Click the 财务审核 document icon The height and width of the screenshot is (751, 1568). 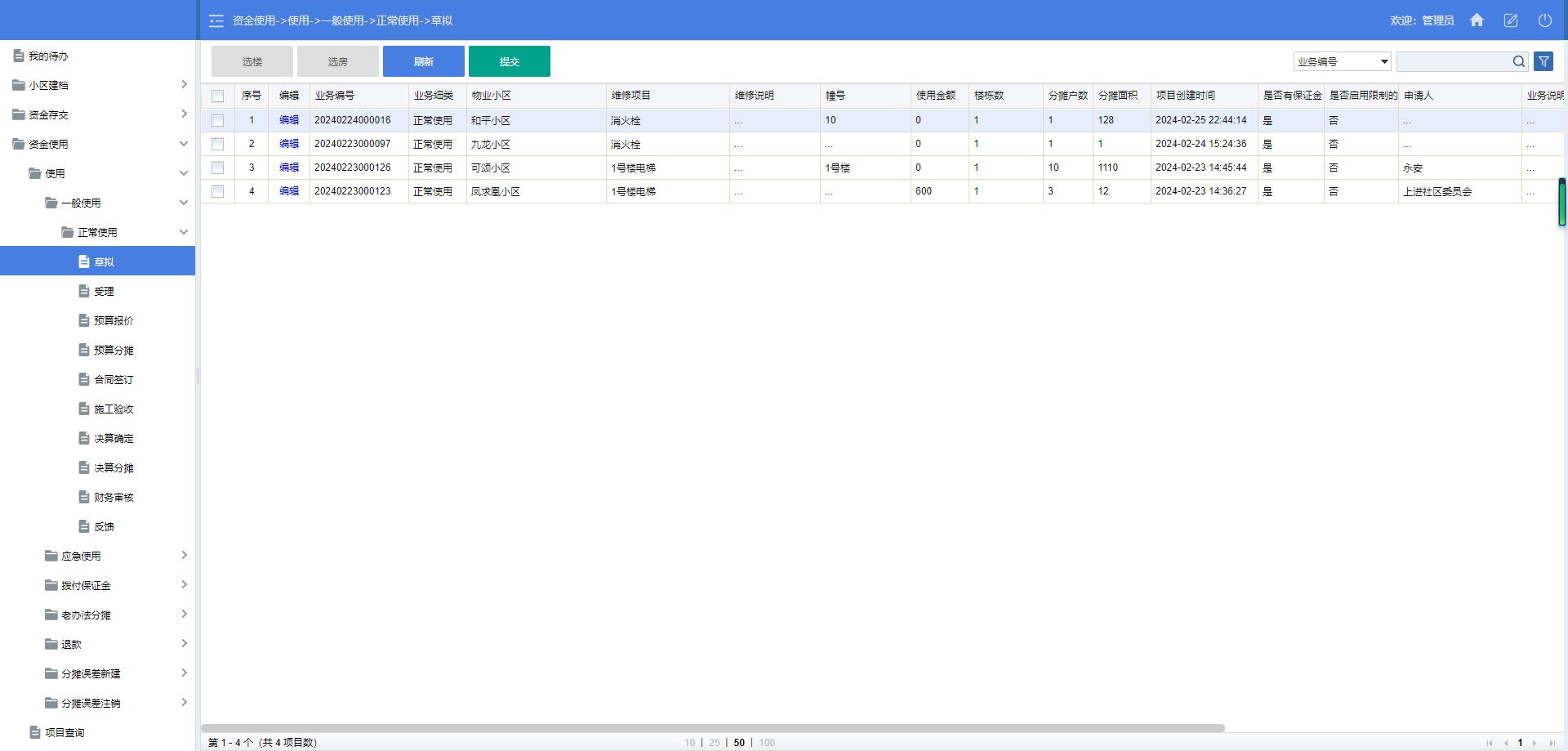84,497
